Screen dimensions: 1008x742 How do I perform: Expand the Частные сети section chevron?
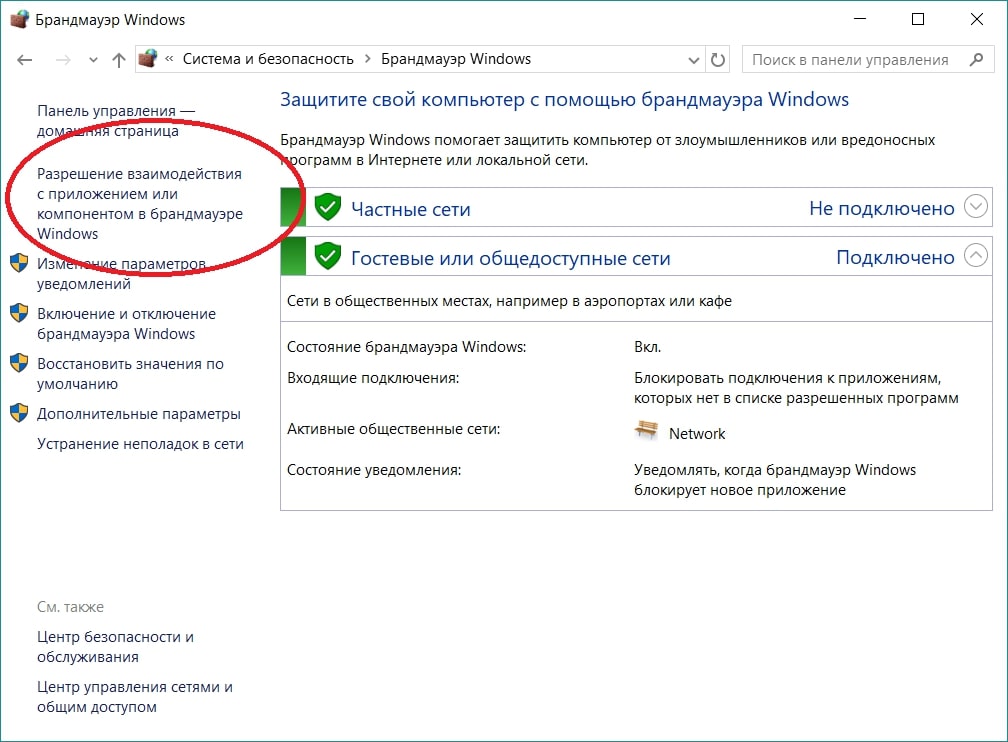point(976,207)
